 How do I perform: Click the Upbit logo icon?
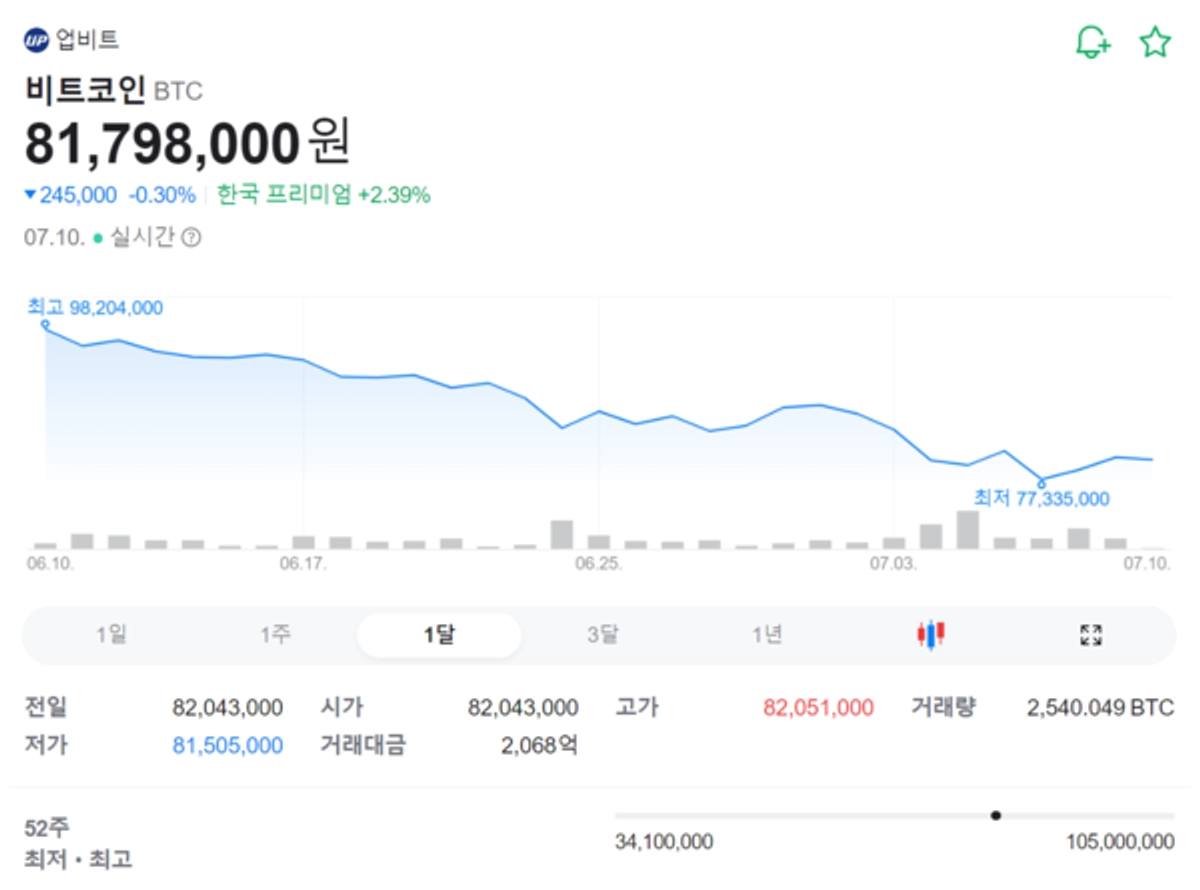tap(35, 37)
